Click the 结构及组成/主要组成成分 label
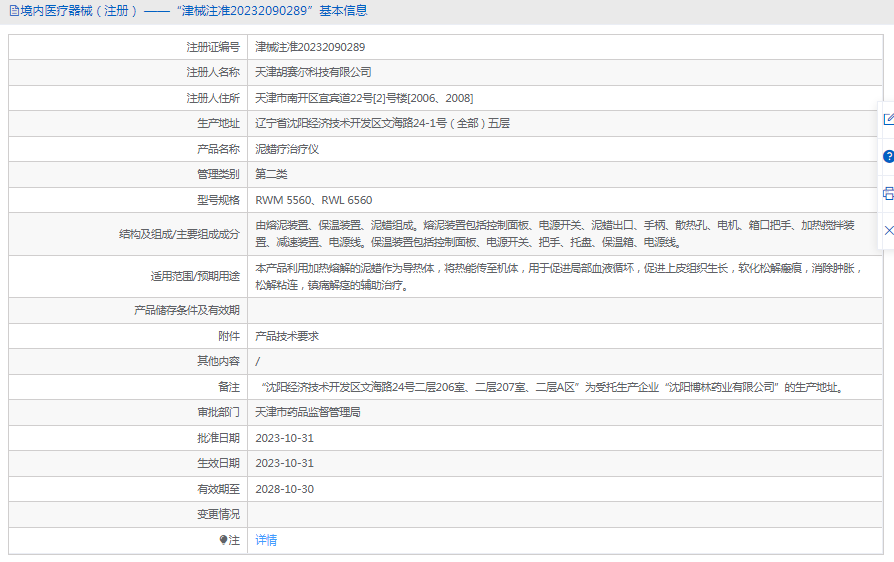Viewport: 894px width, 562px height. 180,234
